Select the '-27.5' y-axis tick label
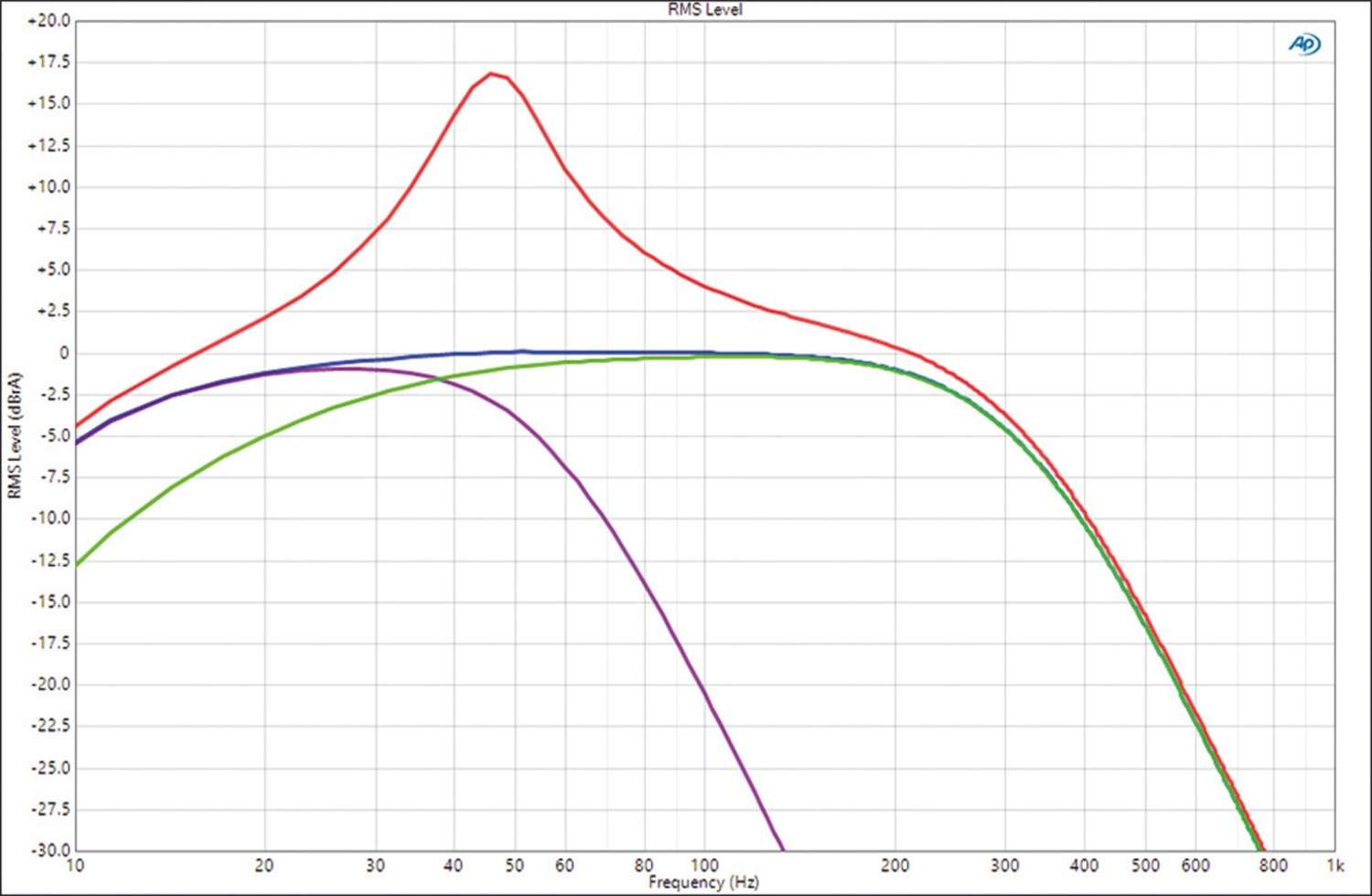This screenshot has height=896, width=1372. pos(50,809)
